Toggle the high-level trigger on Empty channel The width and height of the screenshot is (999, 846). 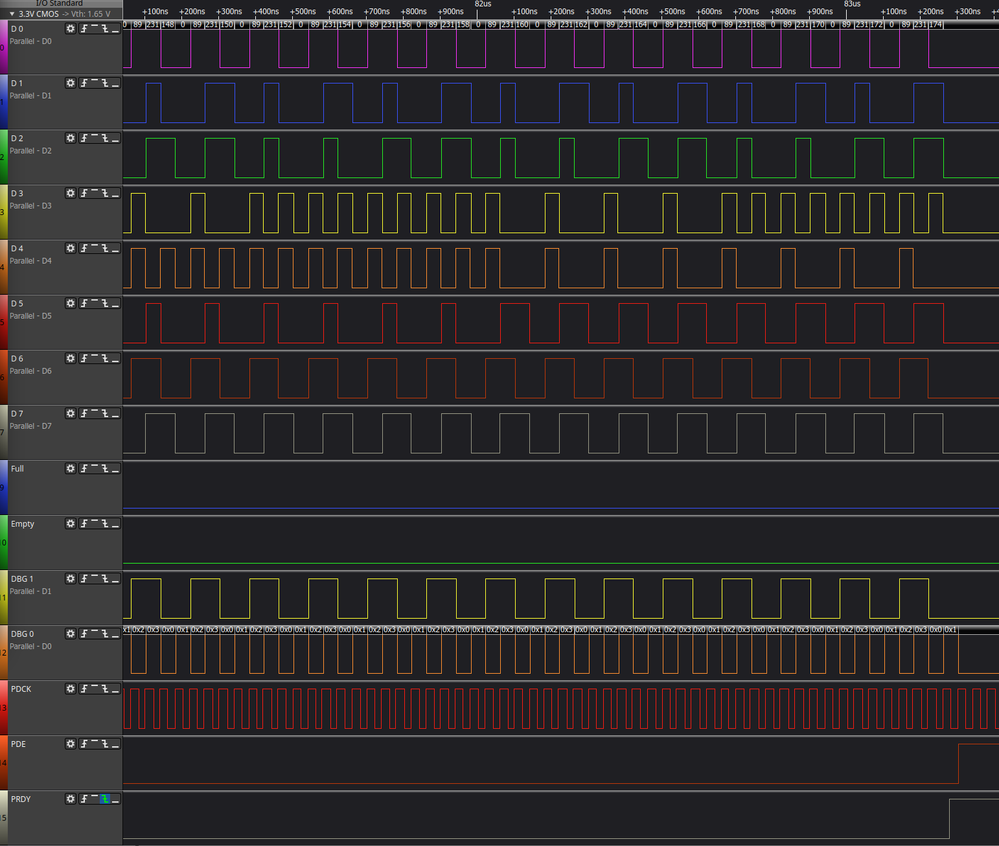pos(94,524)
